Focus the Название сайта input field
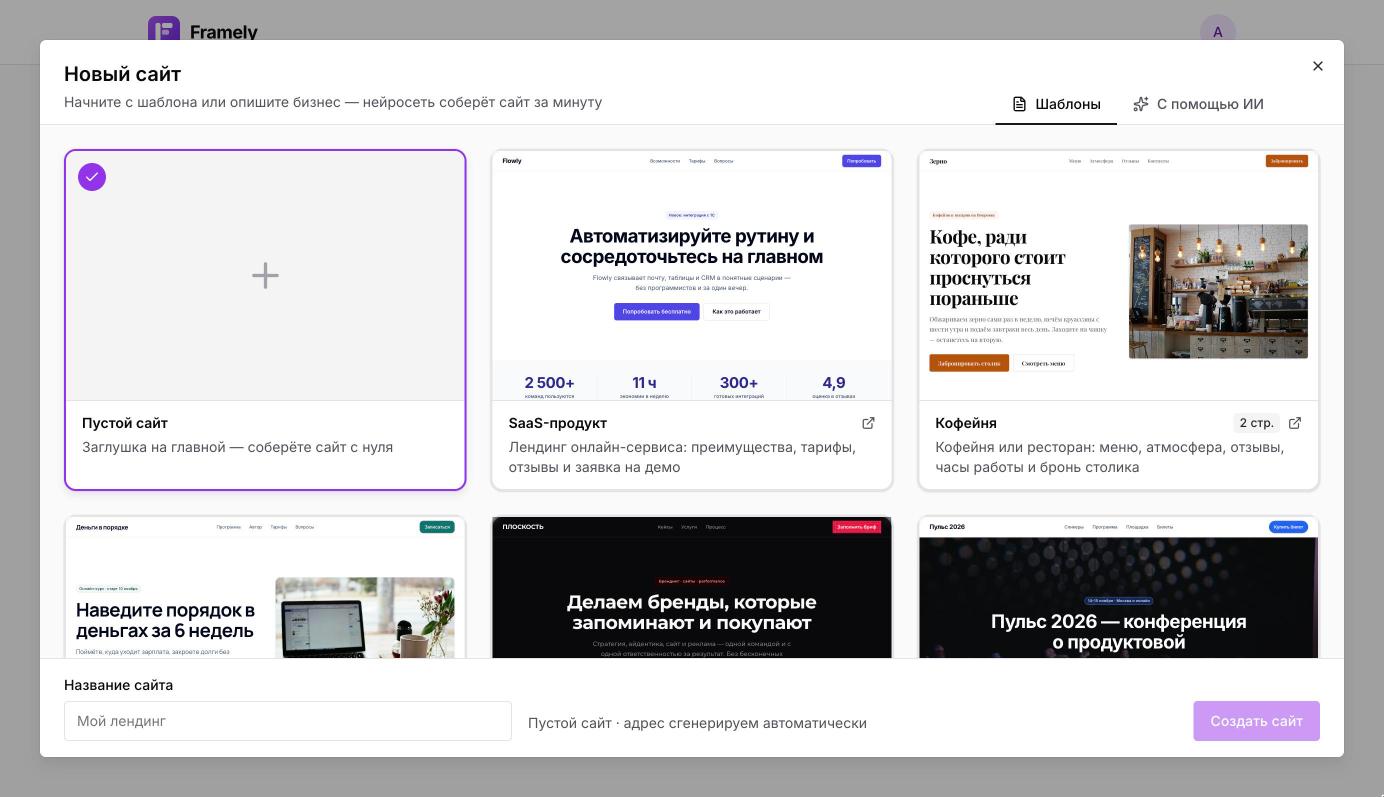The width and height of the screenshot is (1384, 797). click(288, 721)
